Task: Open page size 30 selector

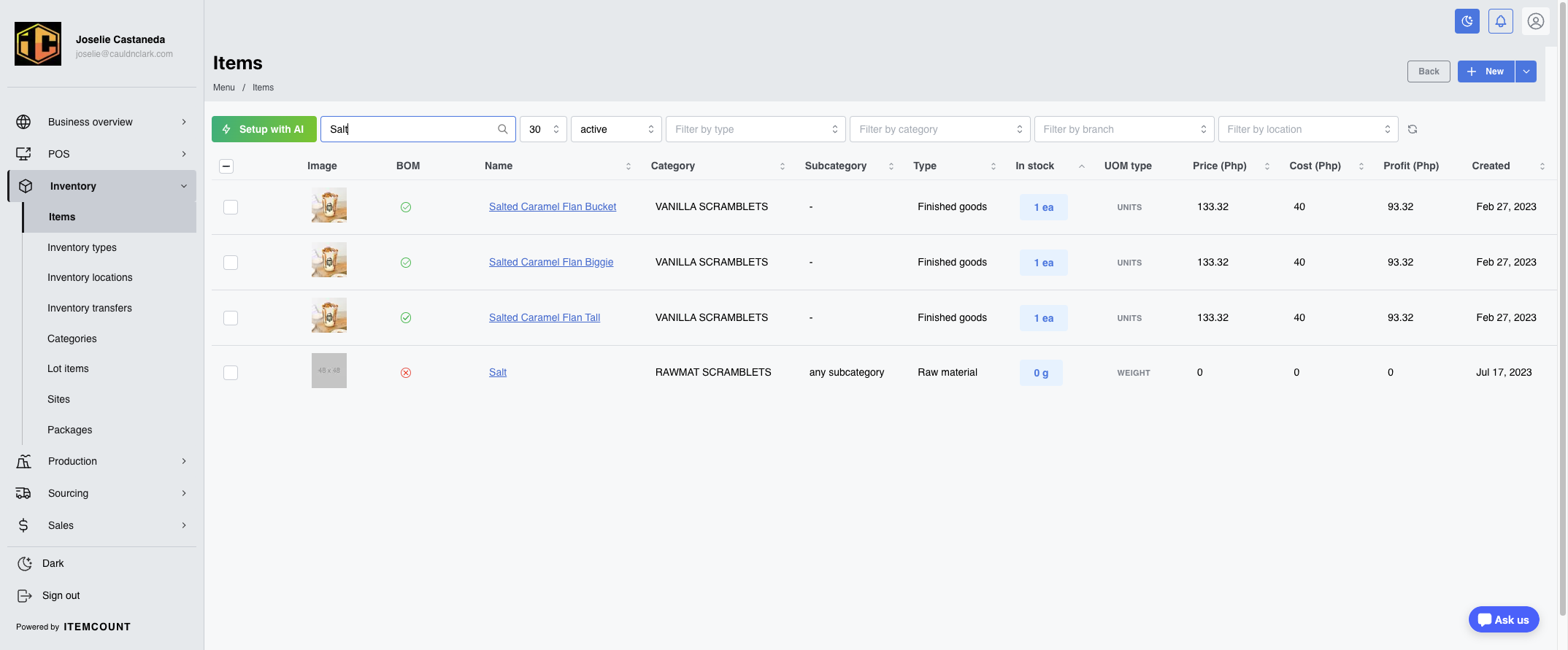Action: pos(543,129)
